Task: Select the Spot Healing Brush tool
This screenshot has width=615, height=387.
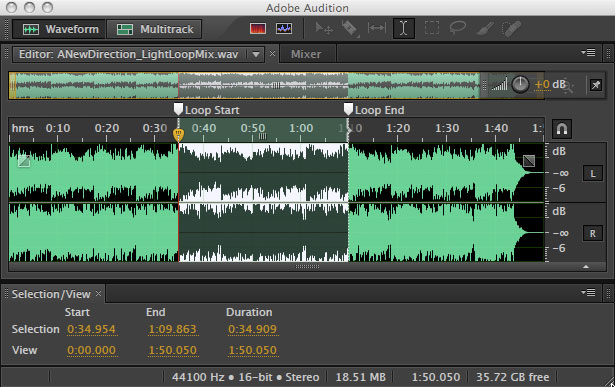Action: pos(511,29)
